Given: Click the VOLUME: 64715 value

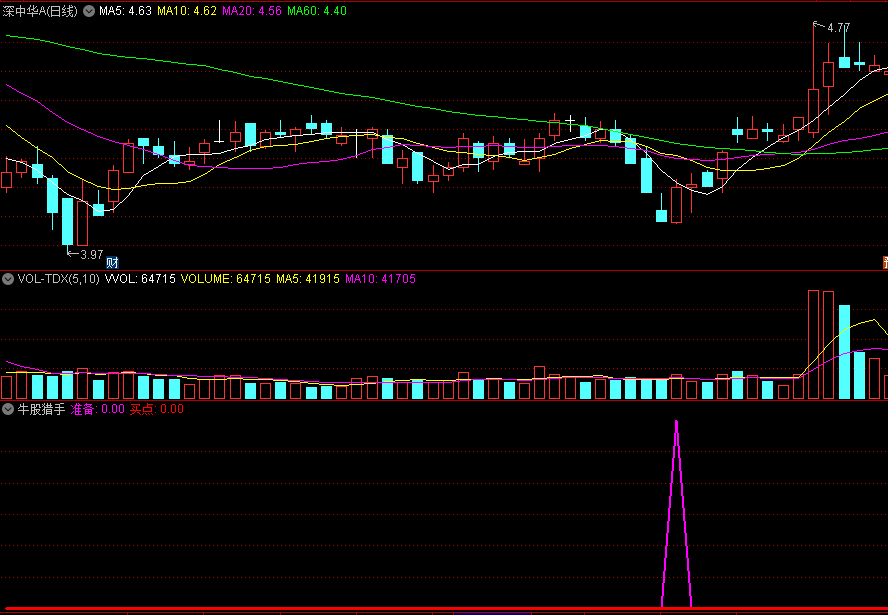Looking at the screenshot, I should (225, 279).
